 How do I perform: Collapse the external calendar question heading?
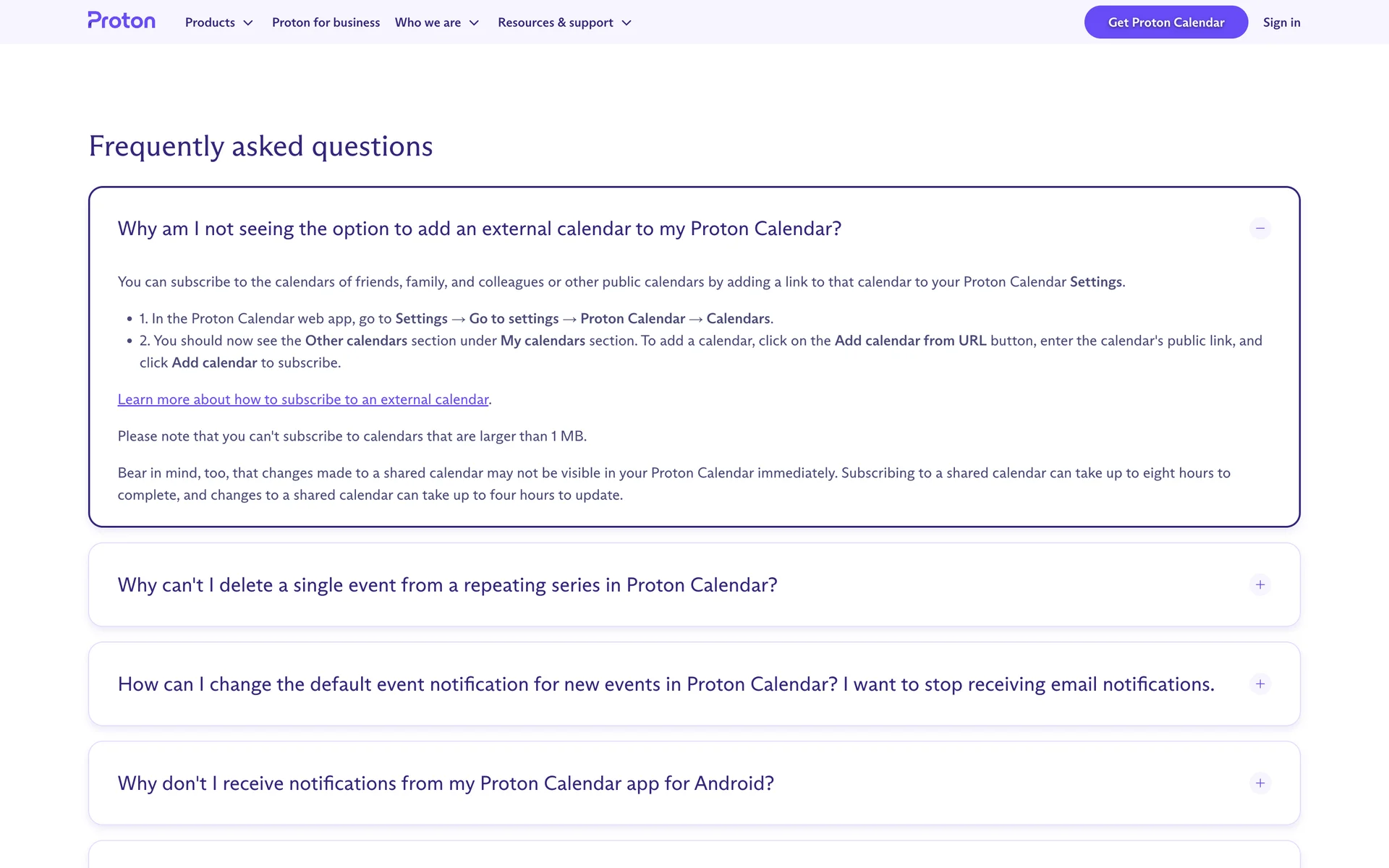tap(479, 229)
